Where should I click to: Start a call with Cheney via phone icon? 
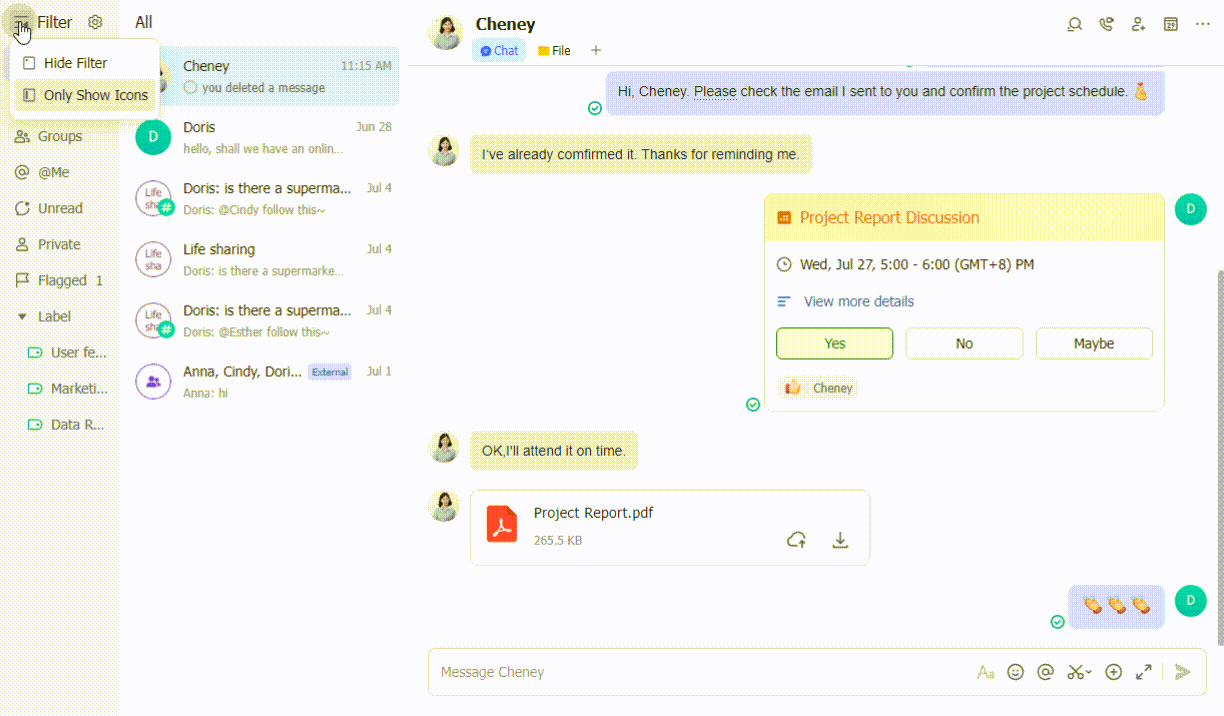tap(1106, 23)
